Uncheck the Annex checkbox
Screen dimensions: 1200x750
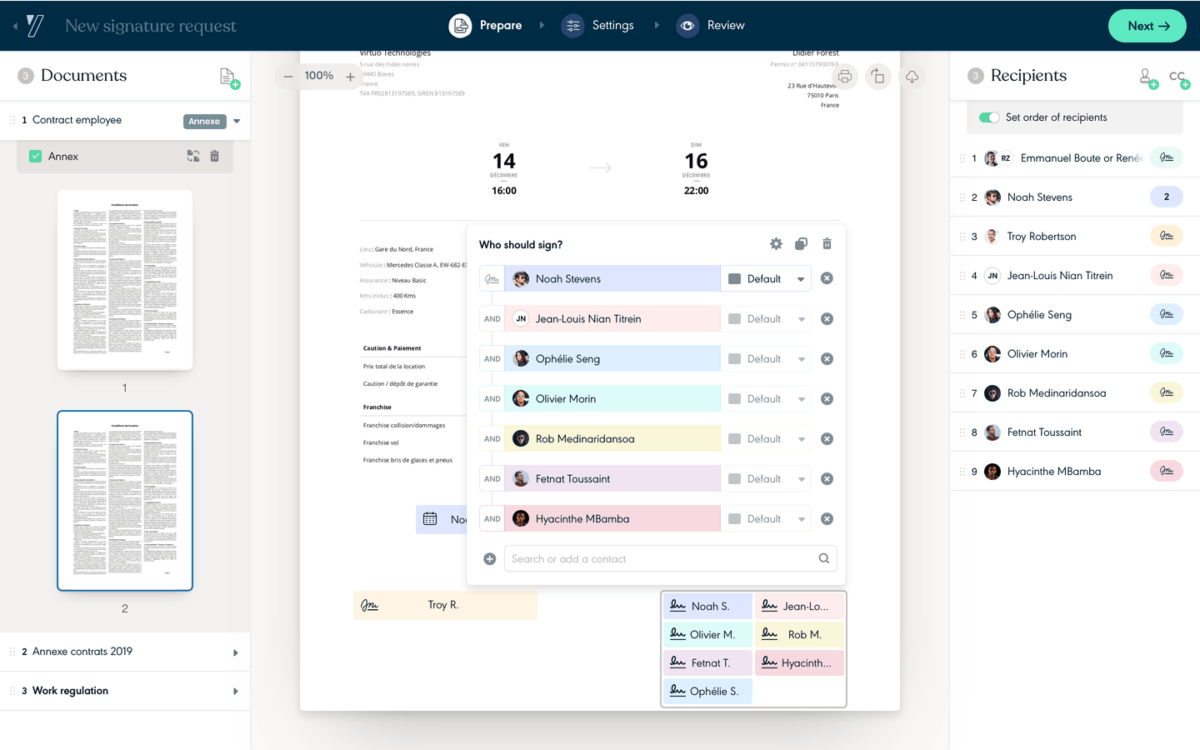click(x=36, y=156)
